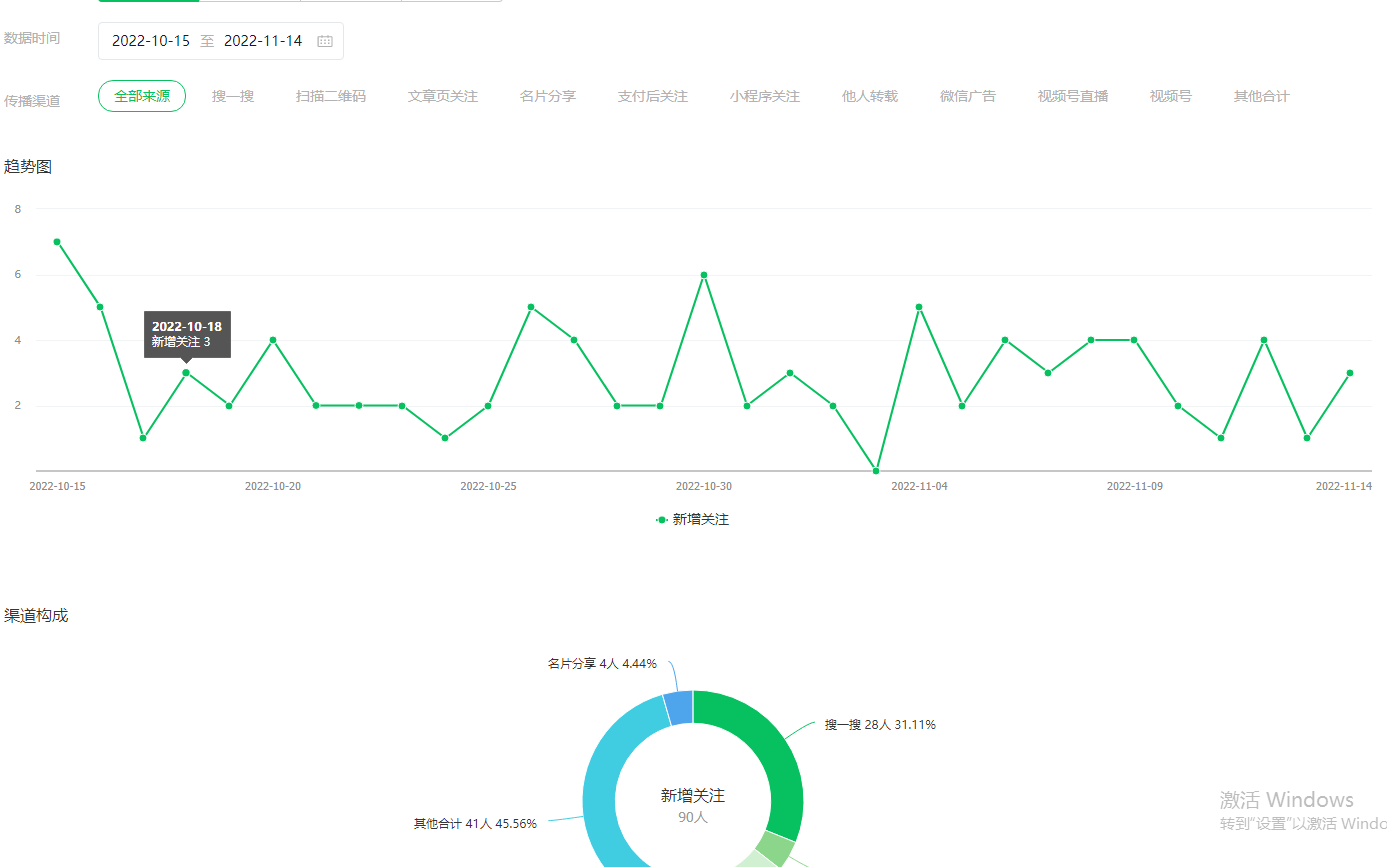
Task: Open the start date 2022-10-15 picker
Action: [x=151, y=41]
